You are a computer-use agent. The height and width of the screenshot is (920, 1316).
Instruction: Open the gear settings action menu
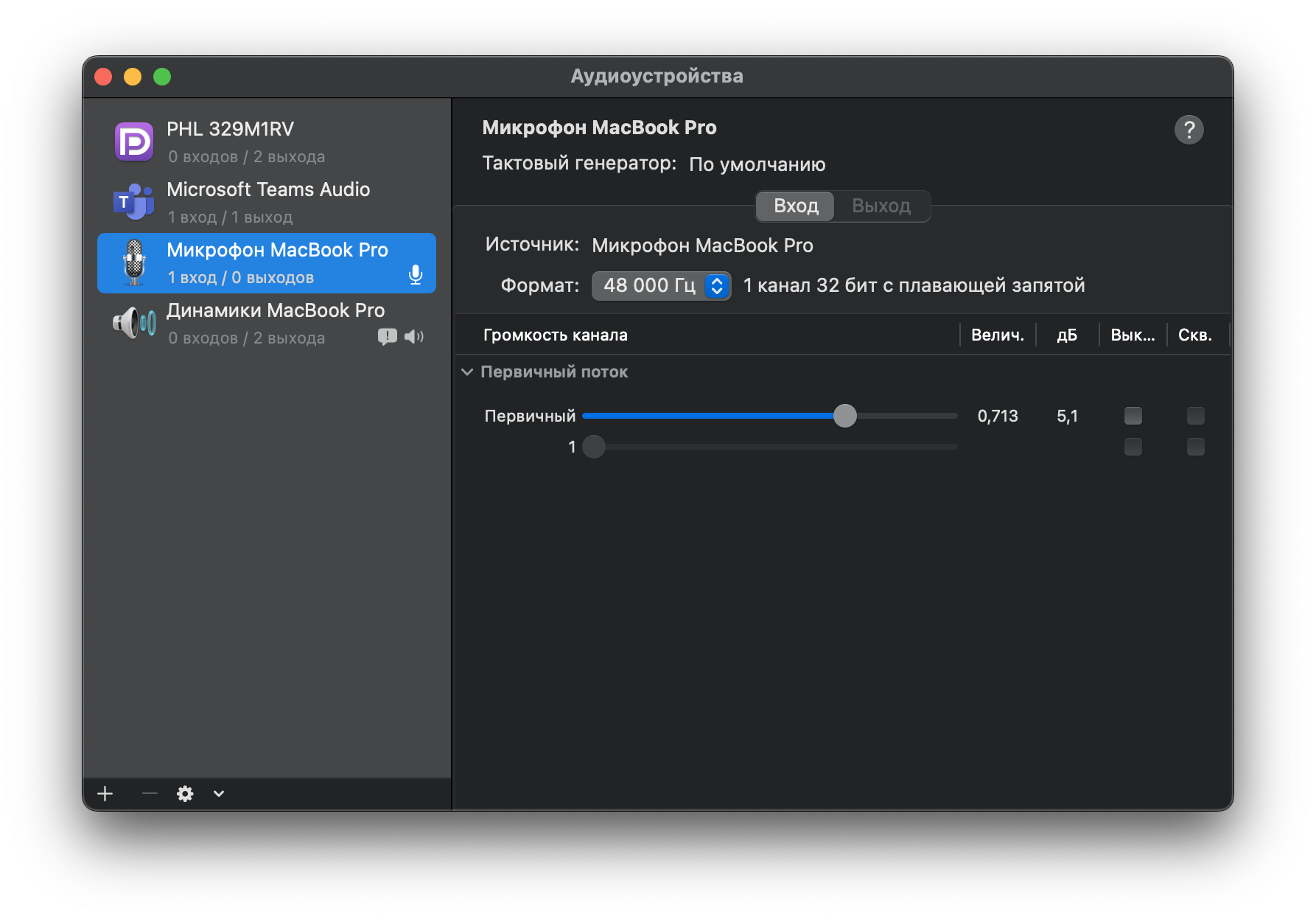pos(185,793)
